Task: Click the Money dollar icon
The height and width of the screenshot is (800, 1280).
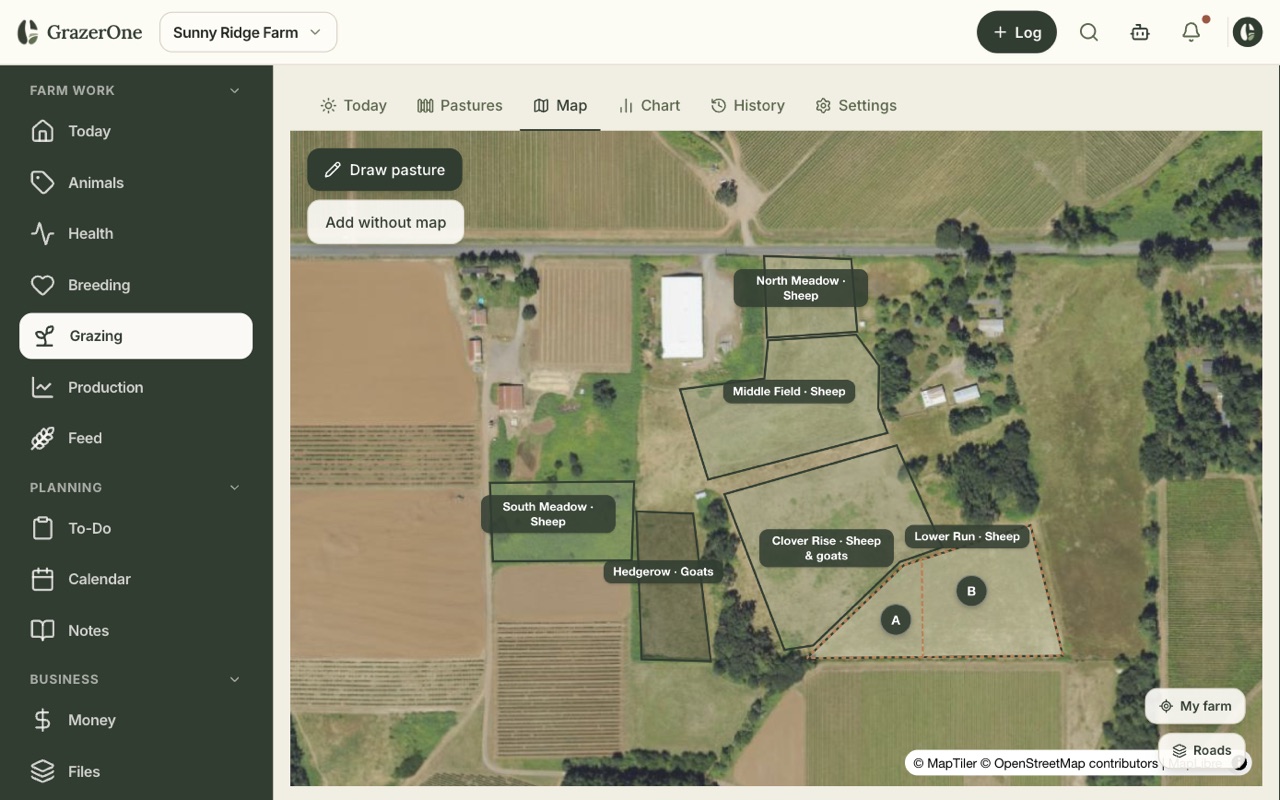Action: (x=42, y=720)
